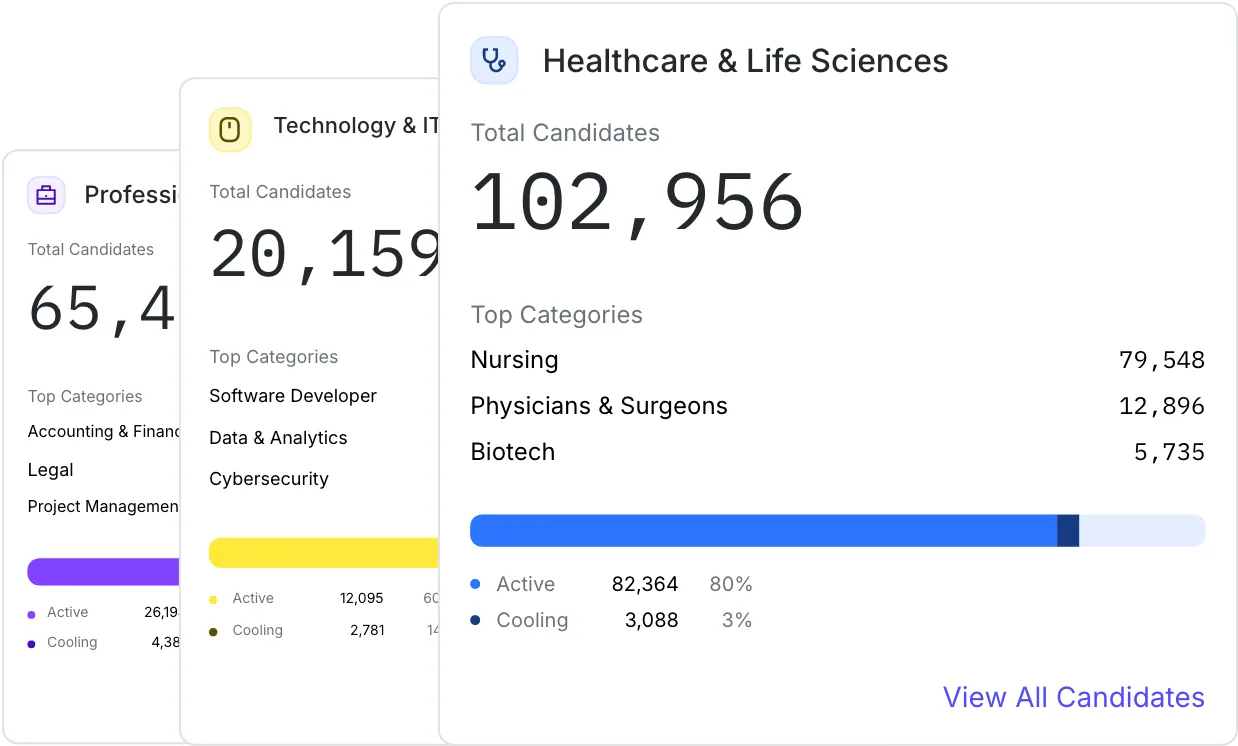This screenshot has height=746, width=1238.
Task: Open View All Candidates link
Action: pos(1074,697)
